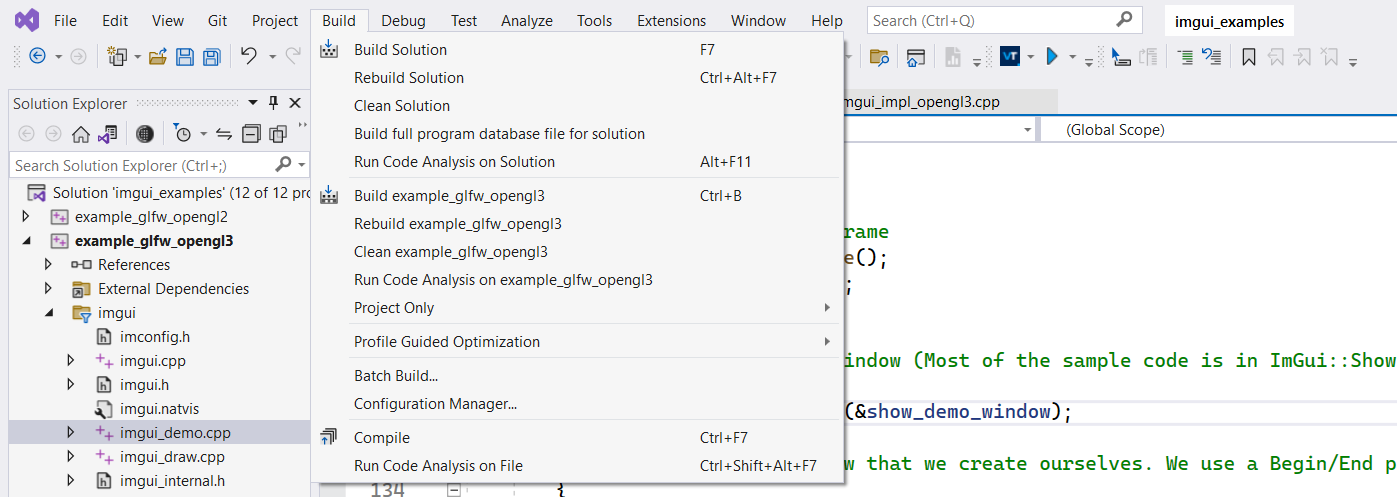Image resolution: width=1397 pixels, height=497 pixels.
Task: Click the Search (Ctrl+Q) box
Action: click(x=1004, y=20)
